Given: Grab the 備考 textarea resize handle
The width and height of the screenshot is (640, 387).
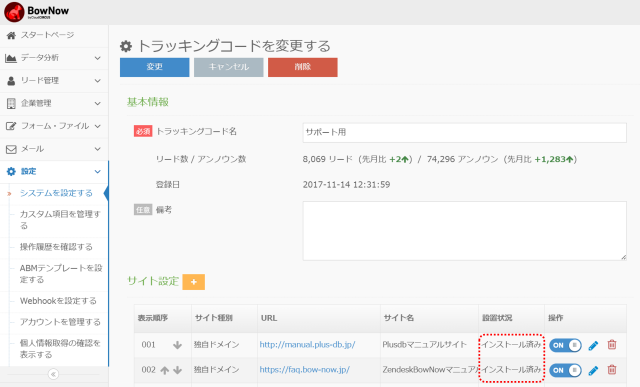Looking at the screenshot, I should (x=623, y=257).
